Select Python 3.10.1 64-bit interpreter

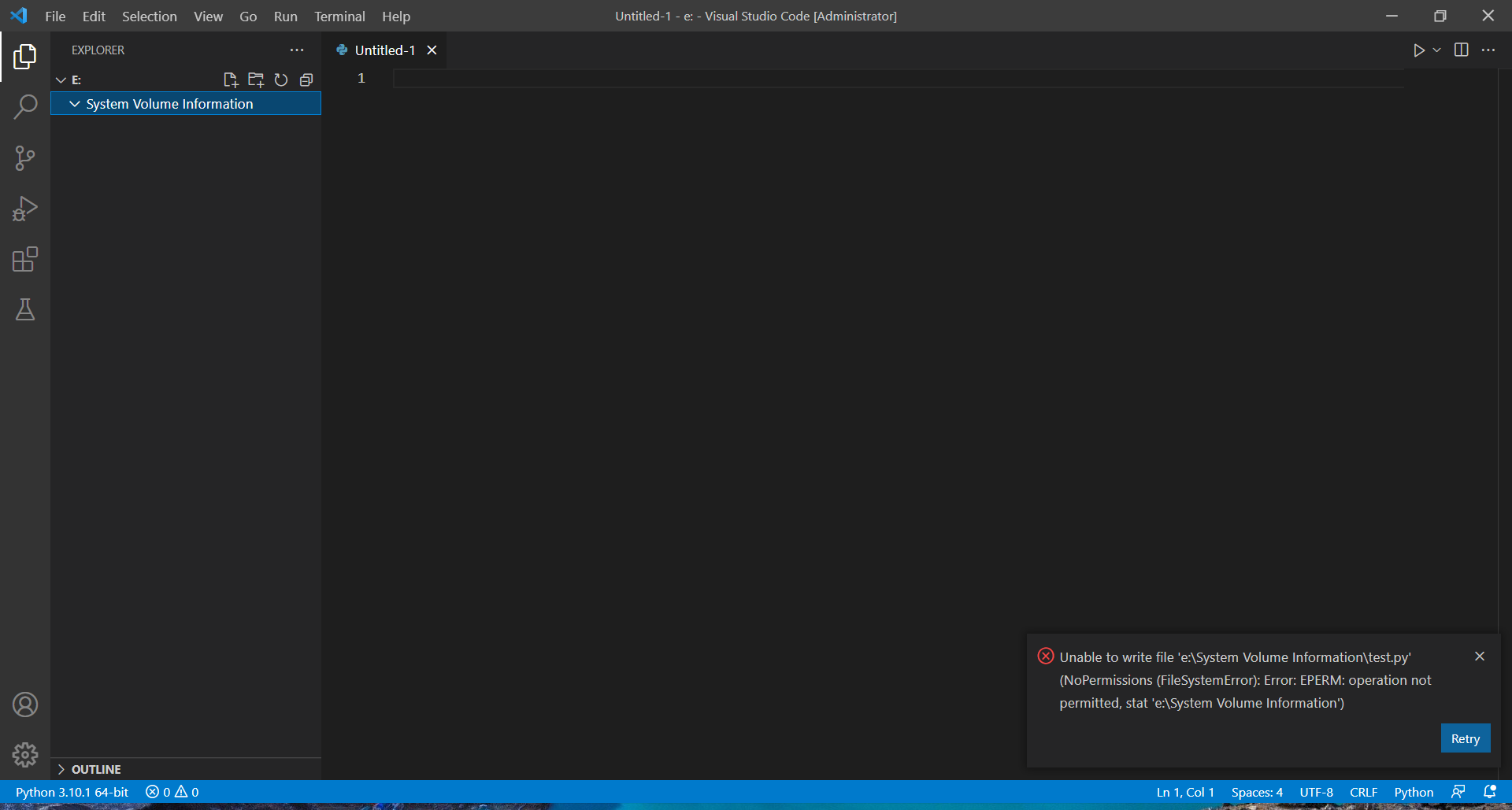pos(72,792)
